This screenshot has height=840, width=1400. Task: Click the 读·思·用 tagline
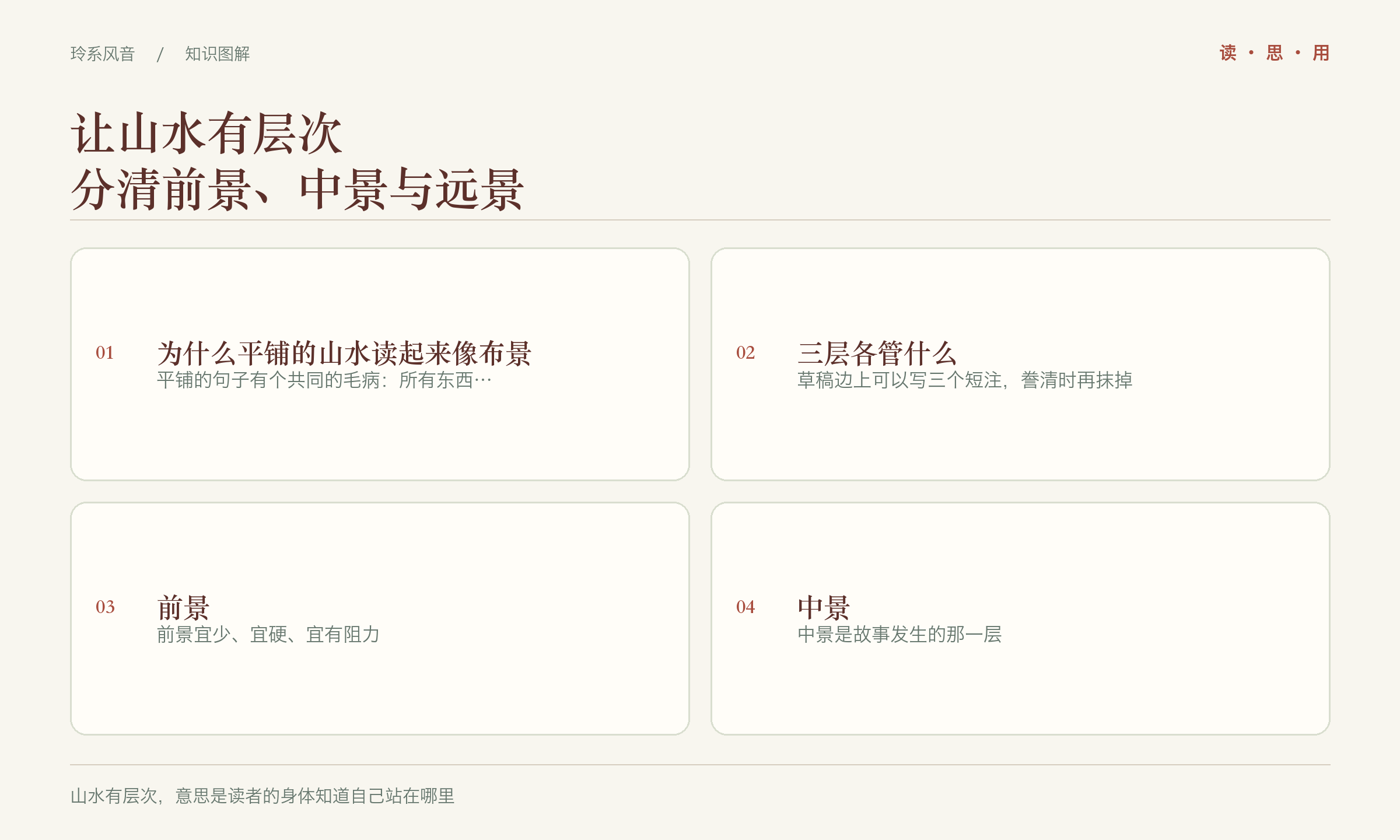(1275, 53)
